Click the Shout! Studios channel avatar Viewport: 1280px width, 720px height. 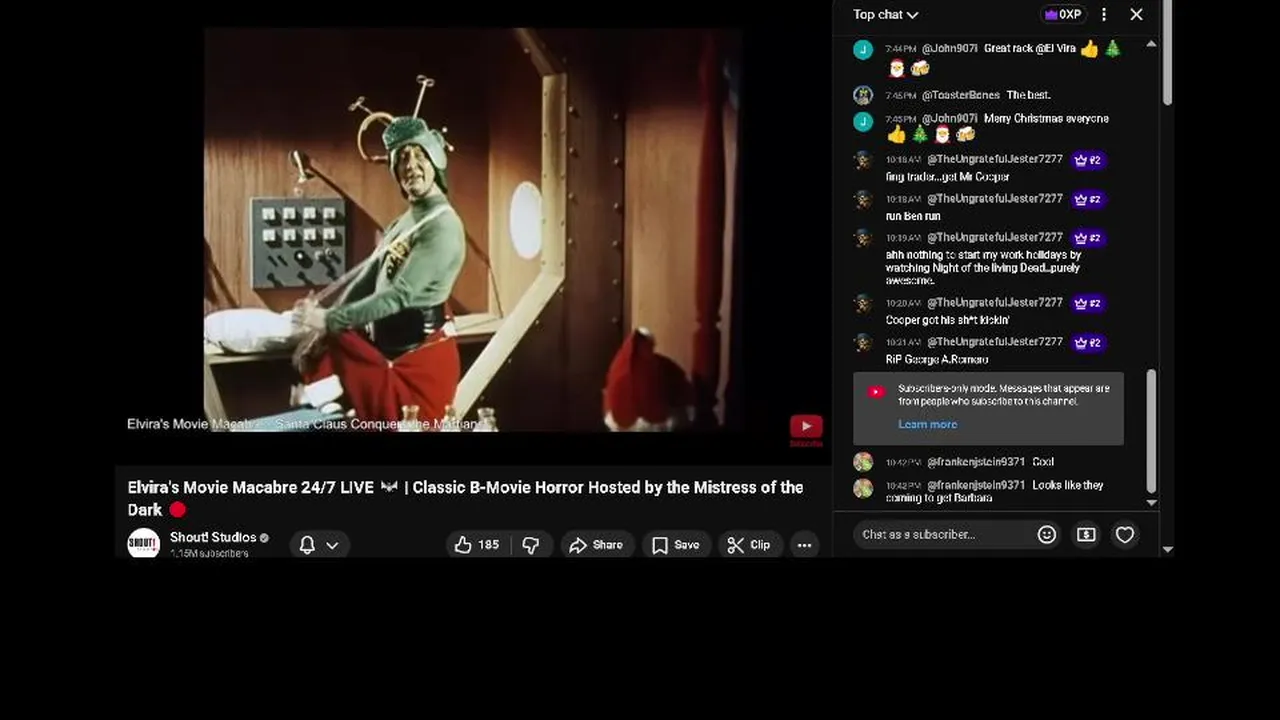[144, 543]
